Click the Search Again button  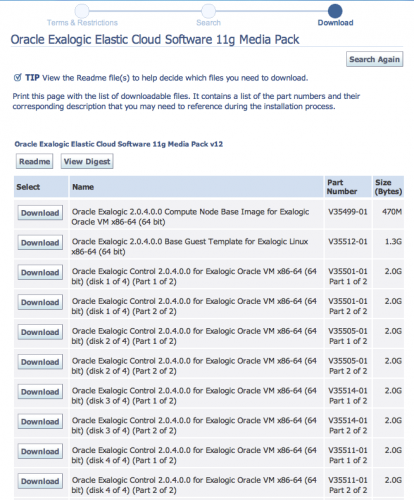[374, 59]
